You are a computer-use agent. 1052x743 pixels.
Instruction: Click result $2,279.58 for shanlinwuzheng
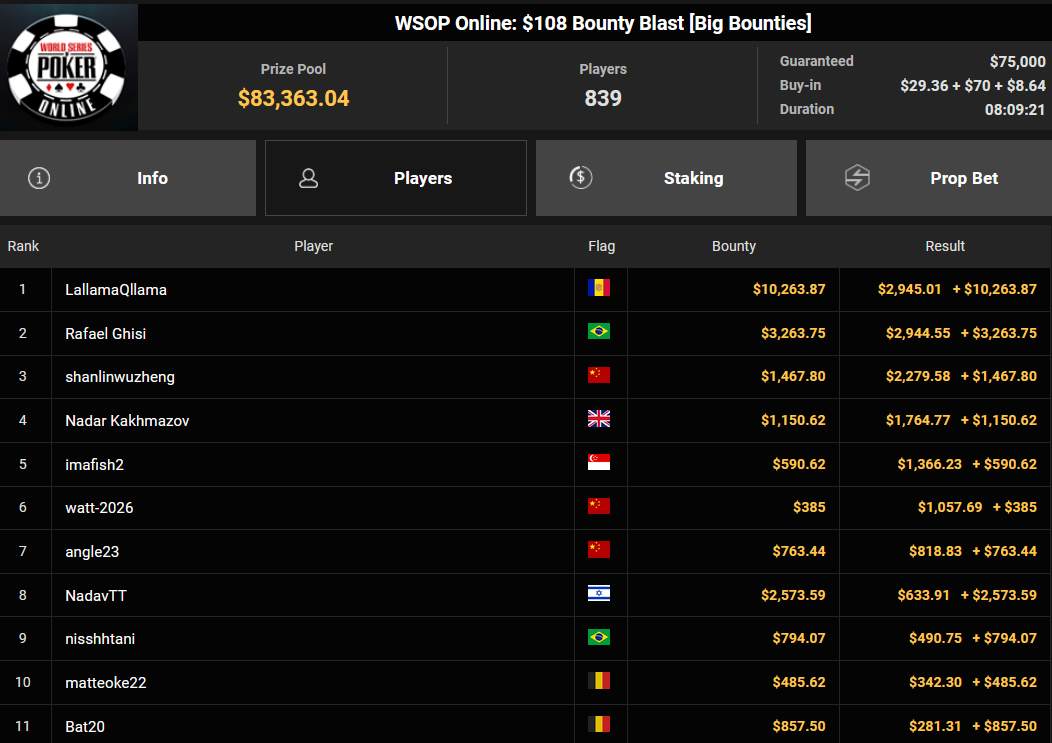(918, 377)
